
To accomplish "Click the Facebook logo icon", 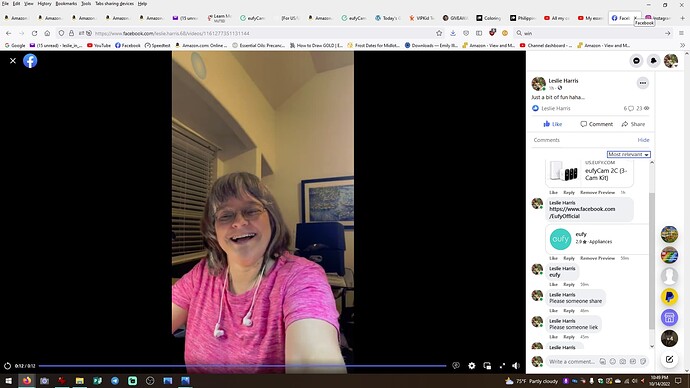I will point(30,61).
